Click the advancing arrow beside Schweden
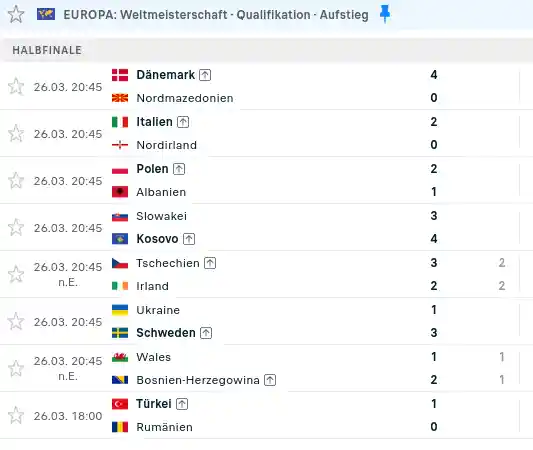This screenshot has height=450, width=533. click(206, 333)
